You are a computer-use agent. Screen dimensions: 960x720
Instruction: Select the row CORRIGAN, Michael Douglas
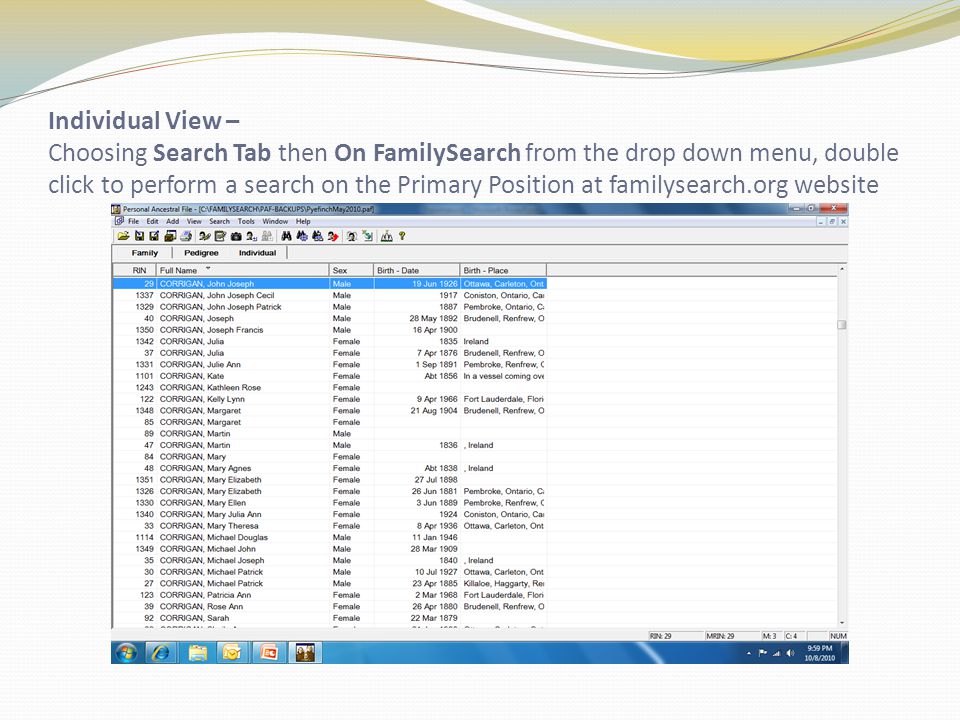click(x=329, y=538)
